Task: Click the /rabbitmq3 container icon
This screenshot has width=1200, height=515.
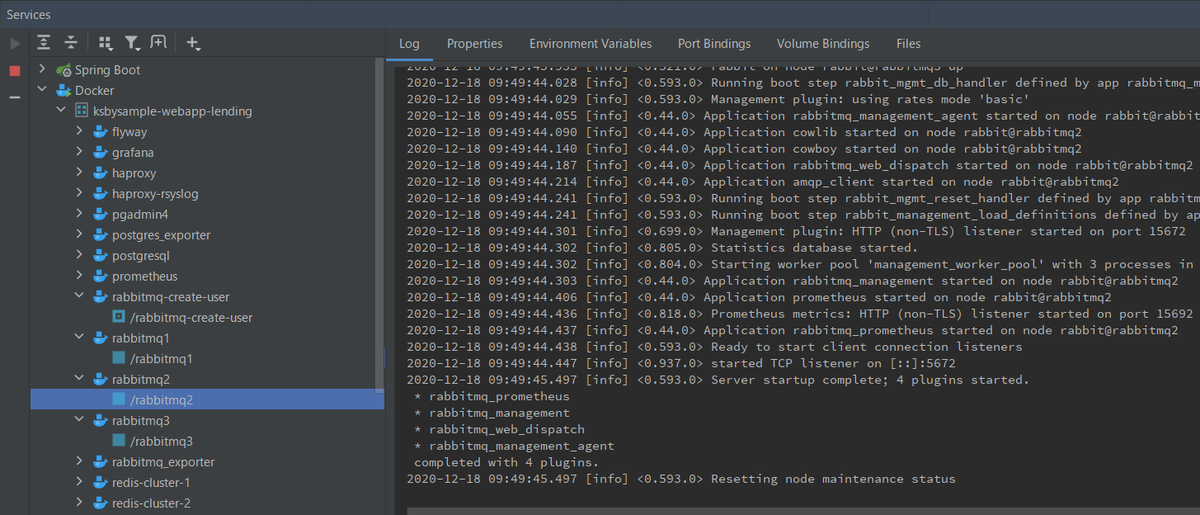Action: pyautogui.click(x=119, y=441)
